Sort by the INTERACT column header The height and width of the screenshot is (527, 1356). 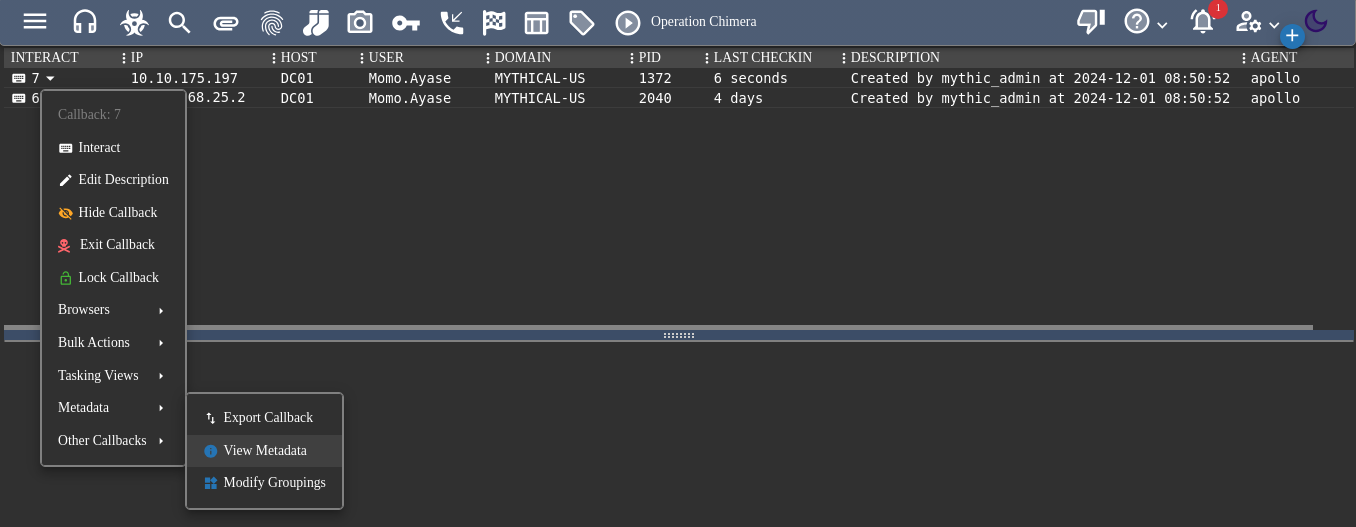click(45, 58)
